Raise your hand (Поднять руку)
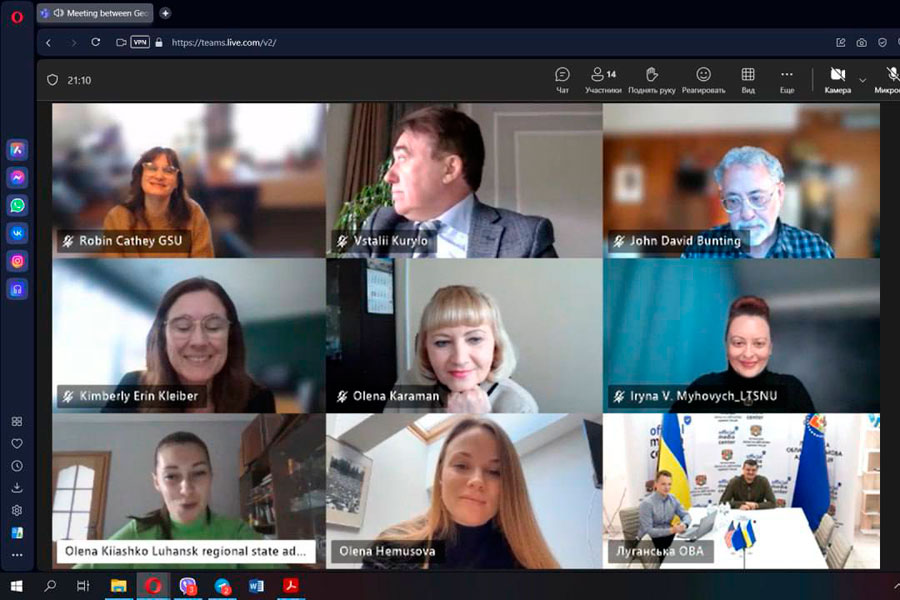 point(651,80)
